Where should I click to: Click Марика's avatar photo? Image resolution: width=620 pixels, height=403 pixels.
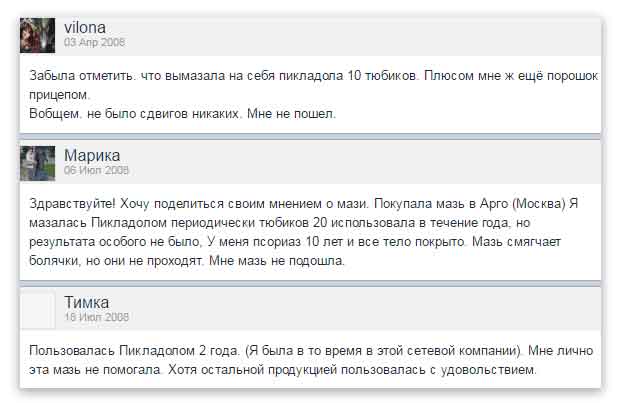tap(38, 163)
